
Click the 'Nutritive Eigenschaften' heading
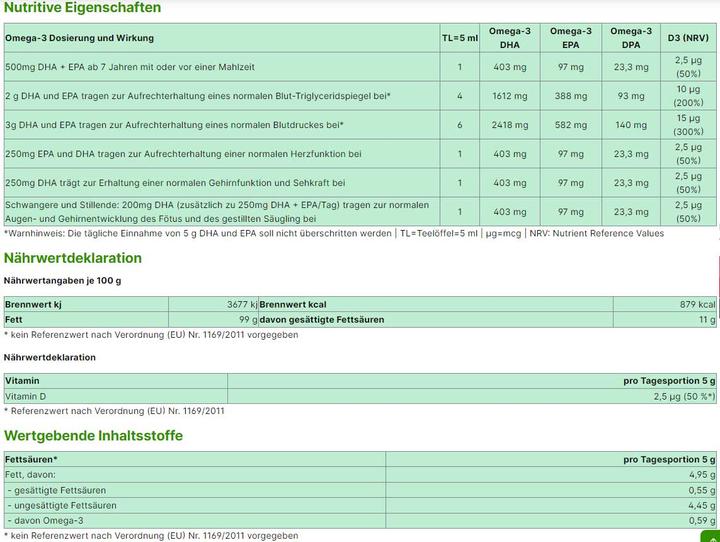pos(82,8)
